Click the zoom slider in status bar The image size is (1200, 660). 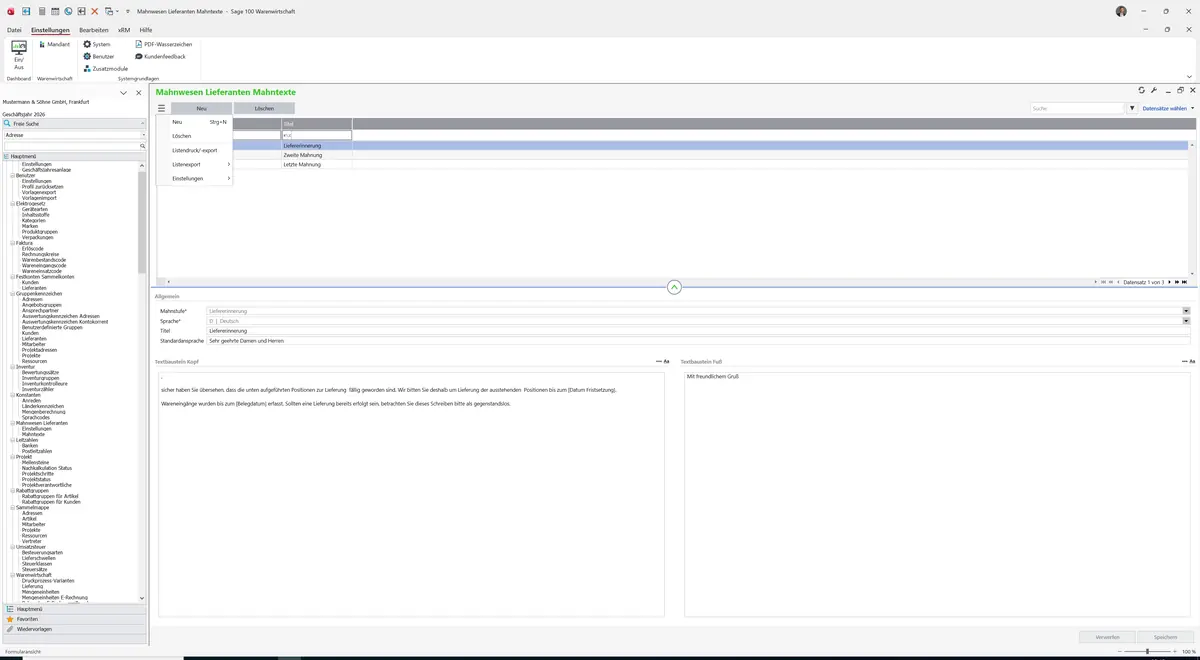[x=1147, y=651]
